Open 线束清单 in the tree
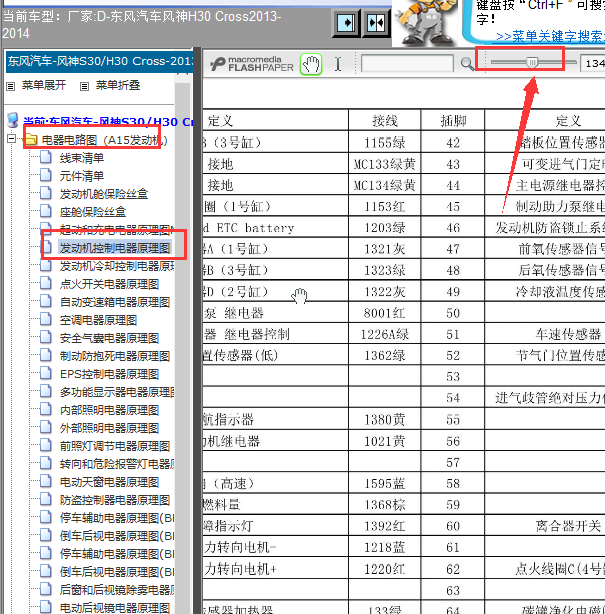The width and height of the screenshot is (605, 614). [81, 158]
